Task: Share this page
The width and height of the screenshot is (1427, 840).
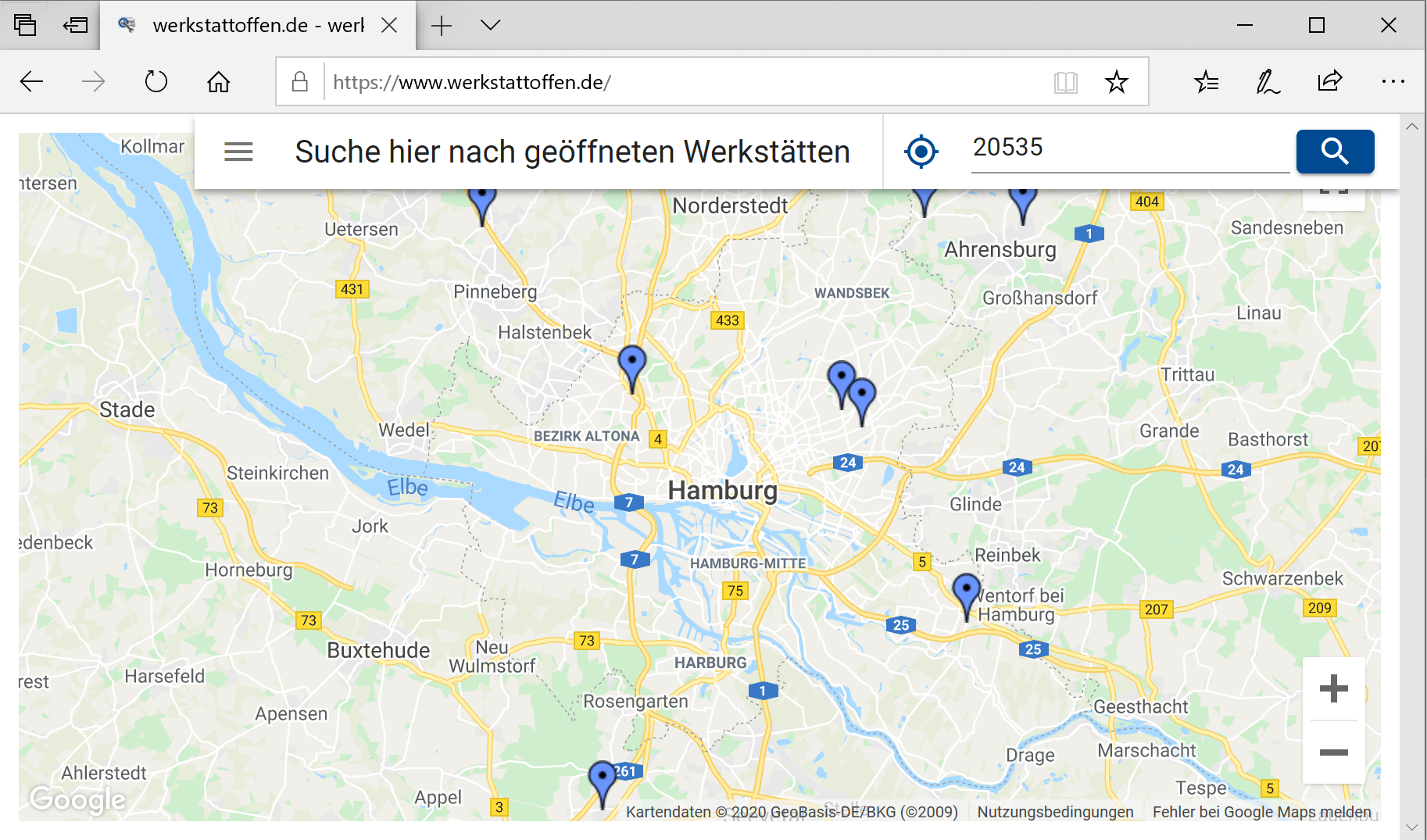Action: 1329,81
